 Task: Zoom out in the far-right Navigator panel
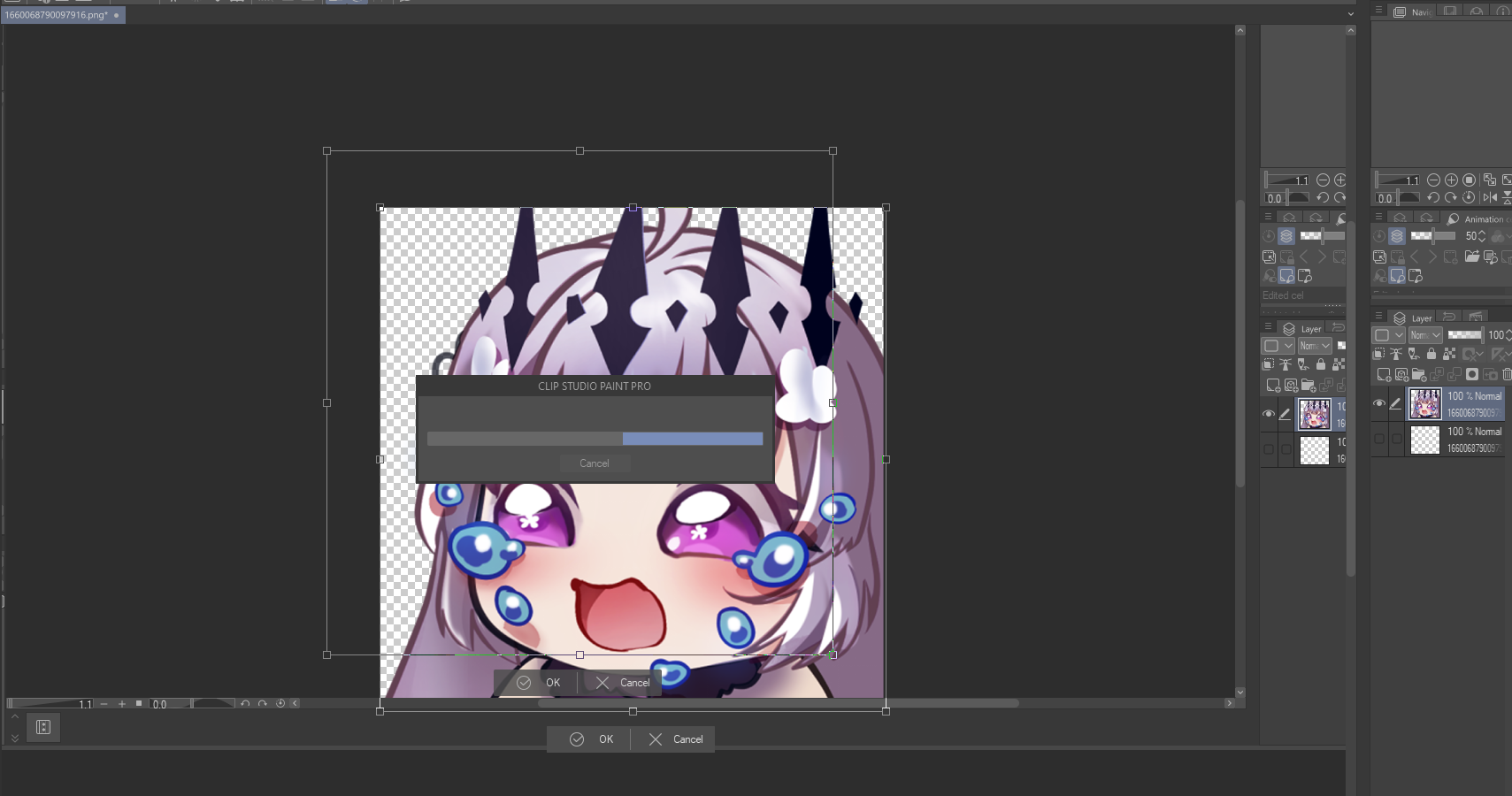pos(1433,180)
